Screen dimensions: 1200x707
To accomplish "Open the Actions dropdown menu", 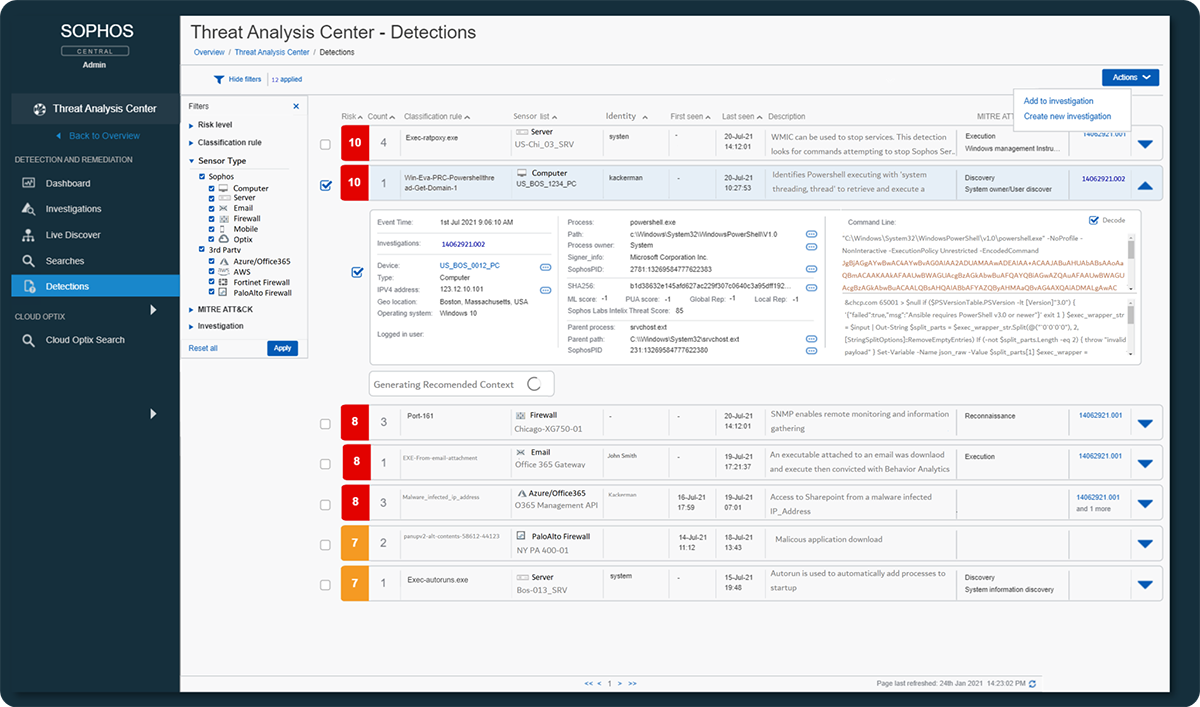I will pos(1130,77).
